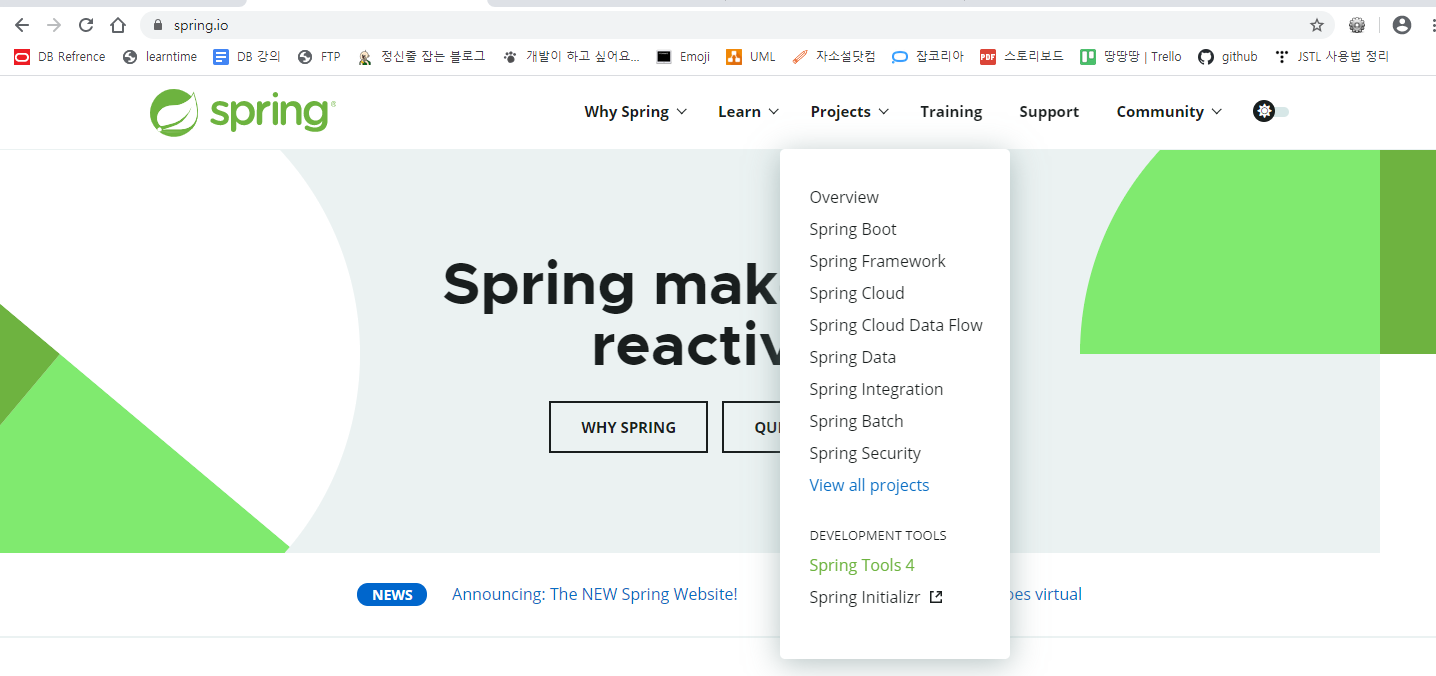Image resolution: width=1436 pixels, height=676 pixels.
Task: Open Spring Security project
Action: [865, 453]
